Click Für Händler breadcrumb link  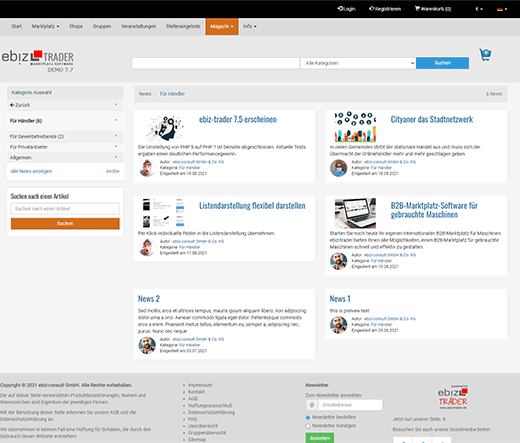172,94
